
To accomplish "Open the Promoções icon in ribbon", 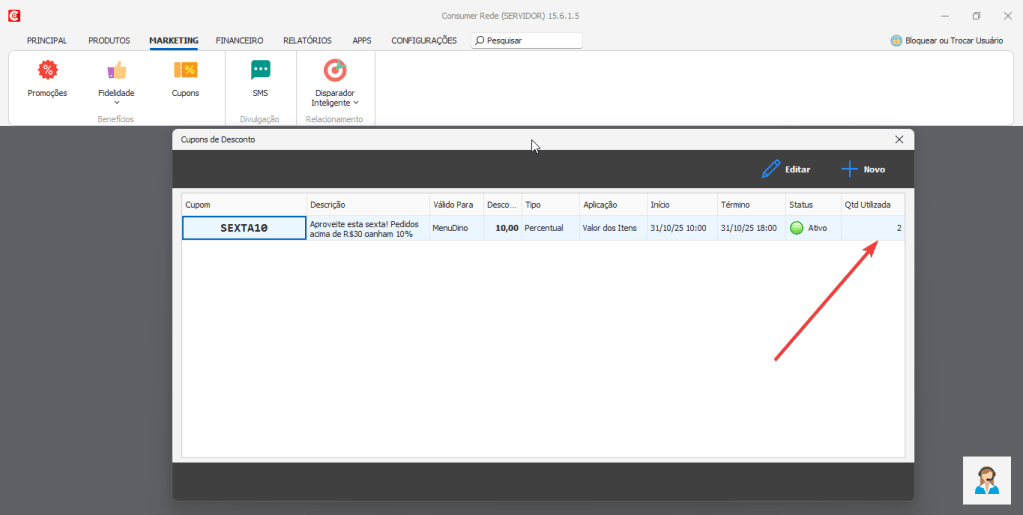I will 47,71.
